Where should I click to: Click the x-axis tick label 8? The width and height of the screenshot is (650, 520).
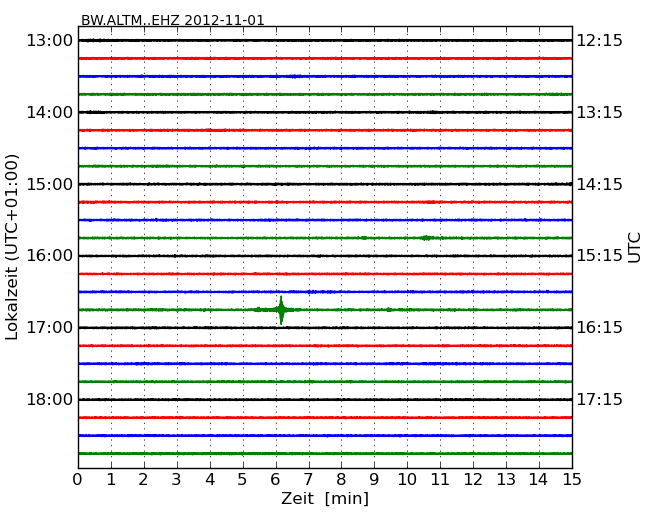click(x=341, y=479)
